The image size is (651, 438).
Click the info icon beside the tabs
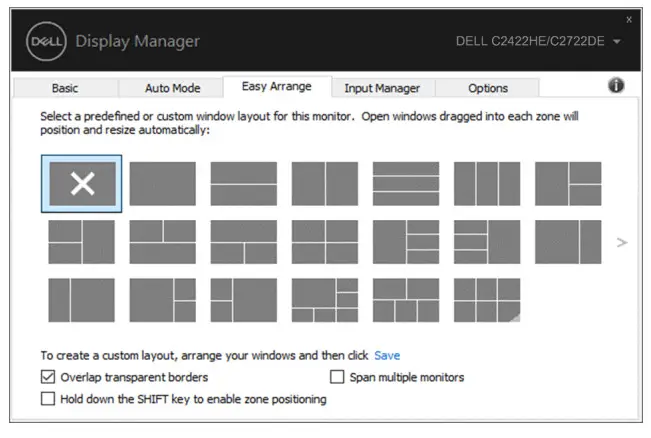point(616,86)
